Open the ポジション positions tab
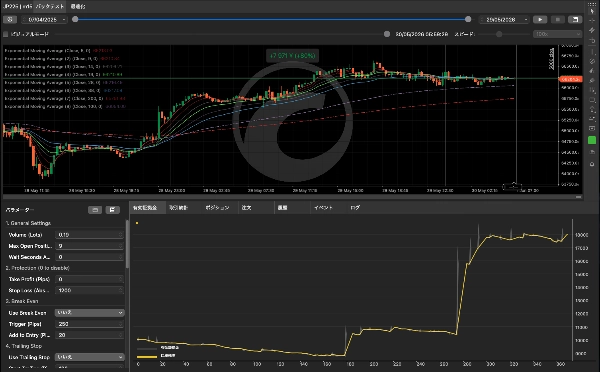The width and height of the screenshot is (600, 372). [217, 207]
